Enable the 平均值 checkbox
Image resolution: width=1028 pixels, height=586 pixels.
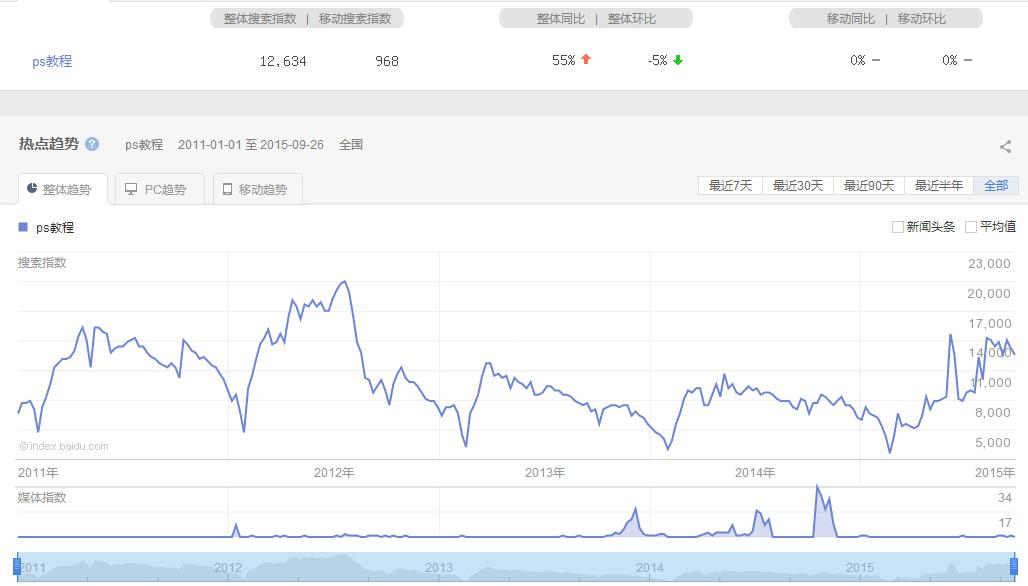[x=971, y=227]
